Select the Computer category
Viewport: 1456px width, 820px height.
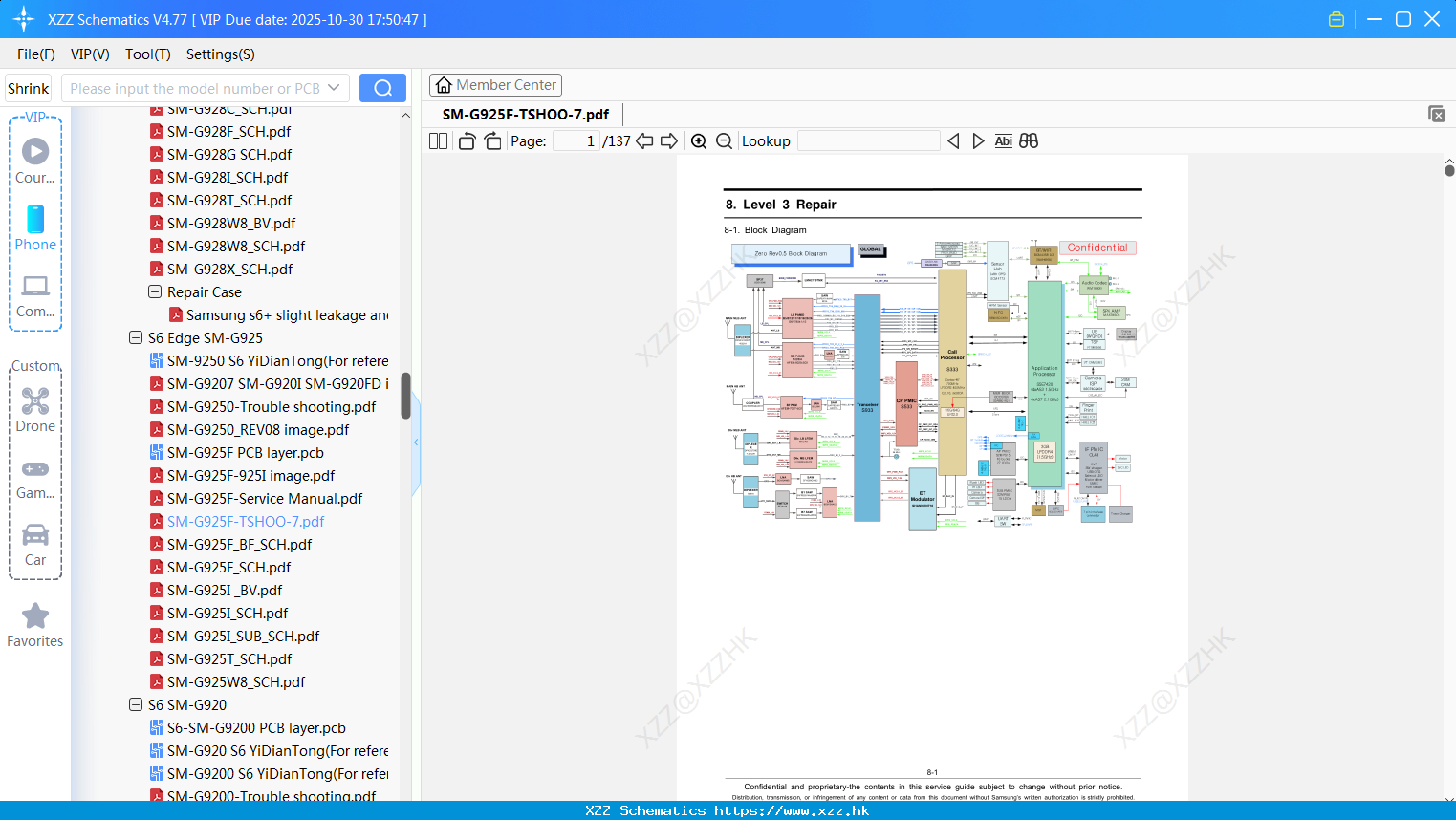point(35,295)
